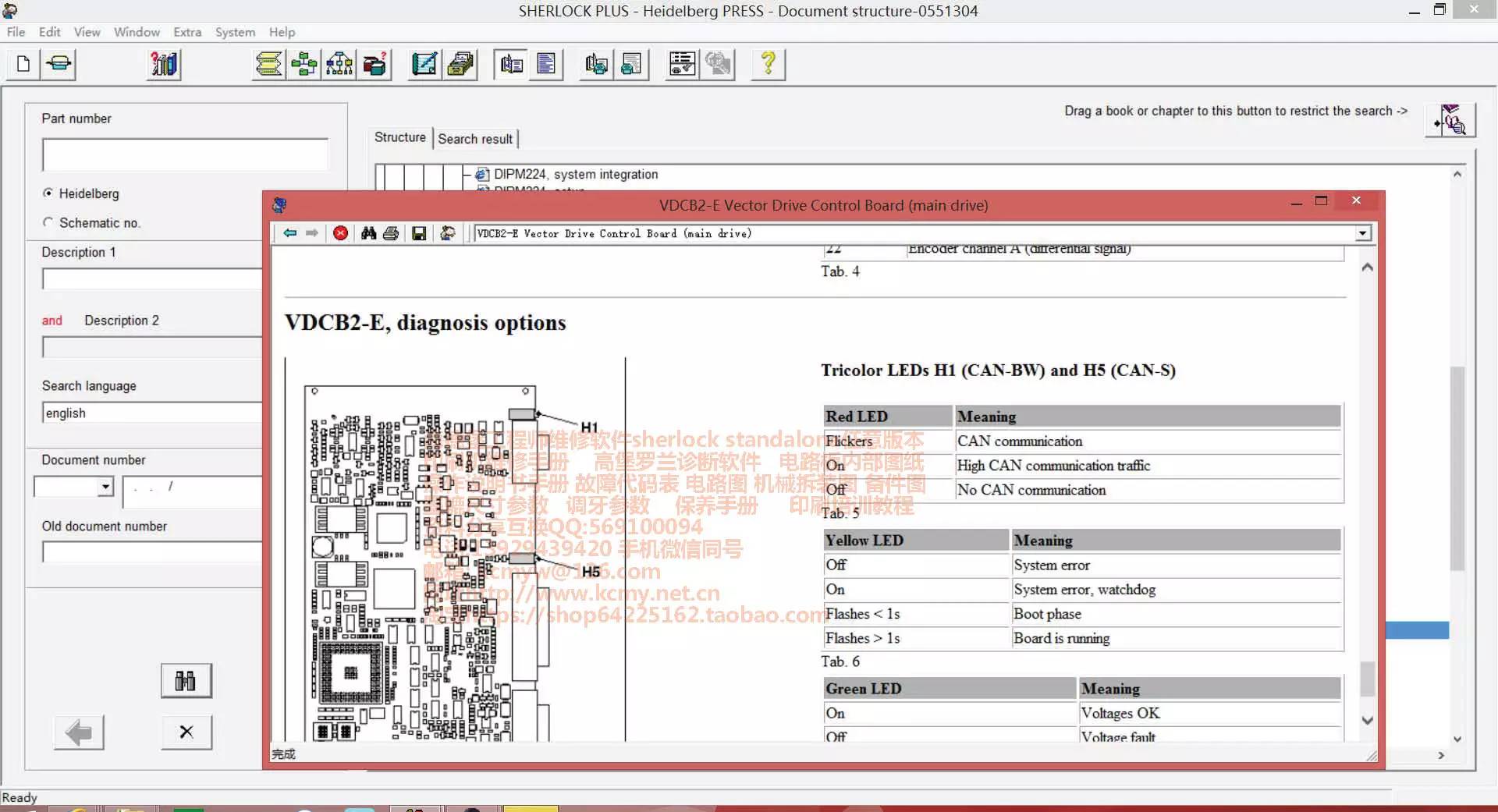
Task: Click the notepad with pen toolbar icon
Action: pos(424,64)
